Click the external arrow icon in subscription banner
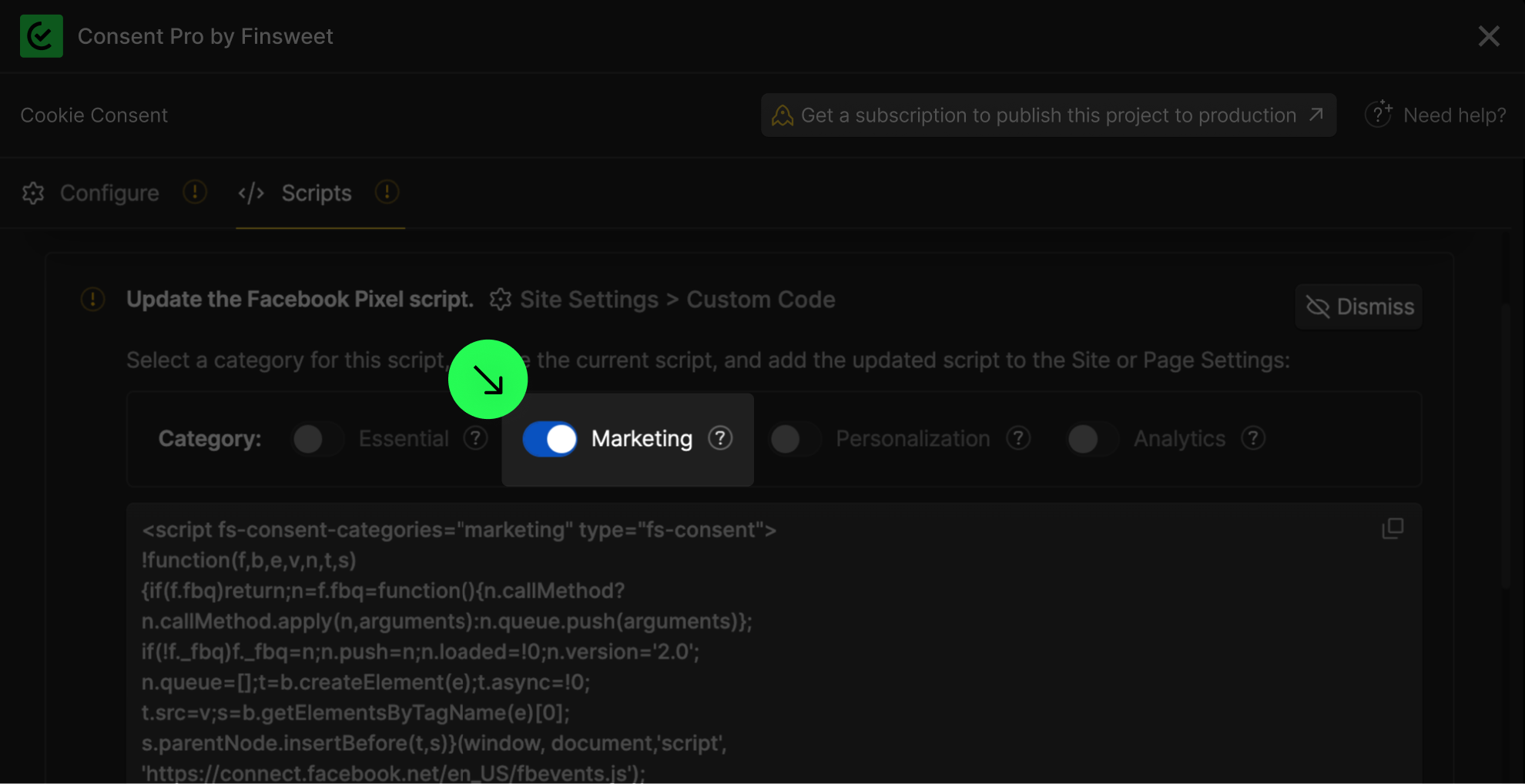The width and height of the screenshot is (1525, 784). coord(1316,114)
